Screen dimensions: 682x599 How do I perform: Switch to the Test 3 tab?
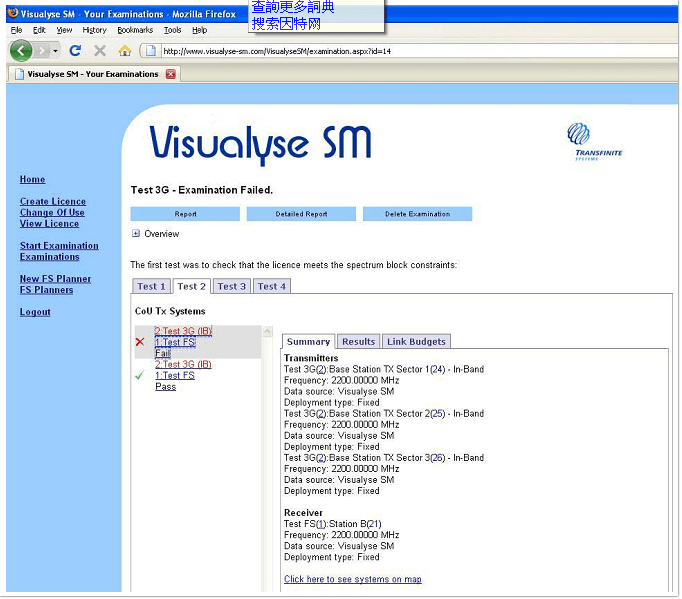(x=231, y=286)
